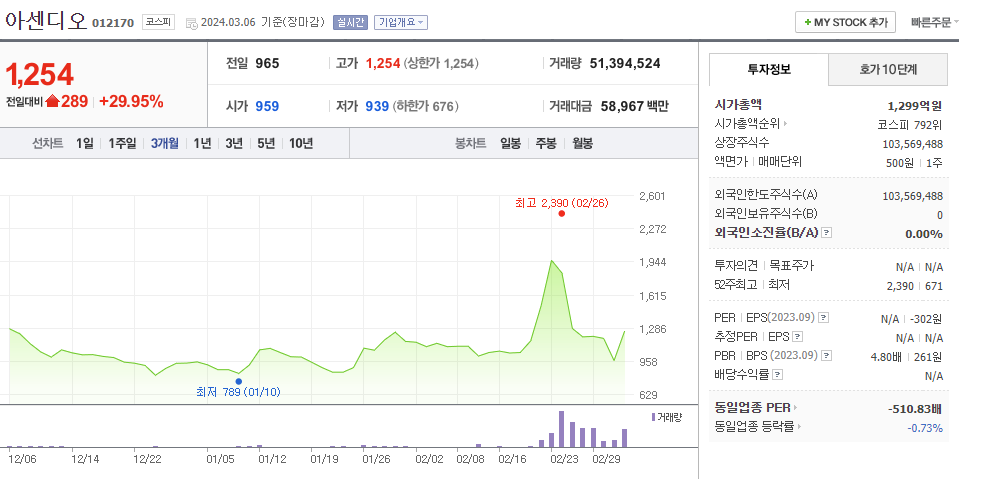Select the 10년 line chart period
Image resolution: width=983 pixels, height=479 pixels.
[301, 143]
